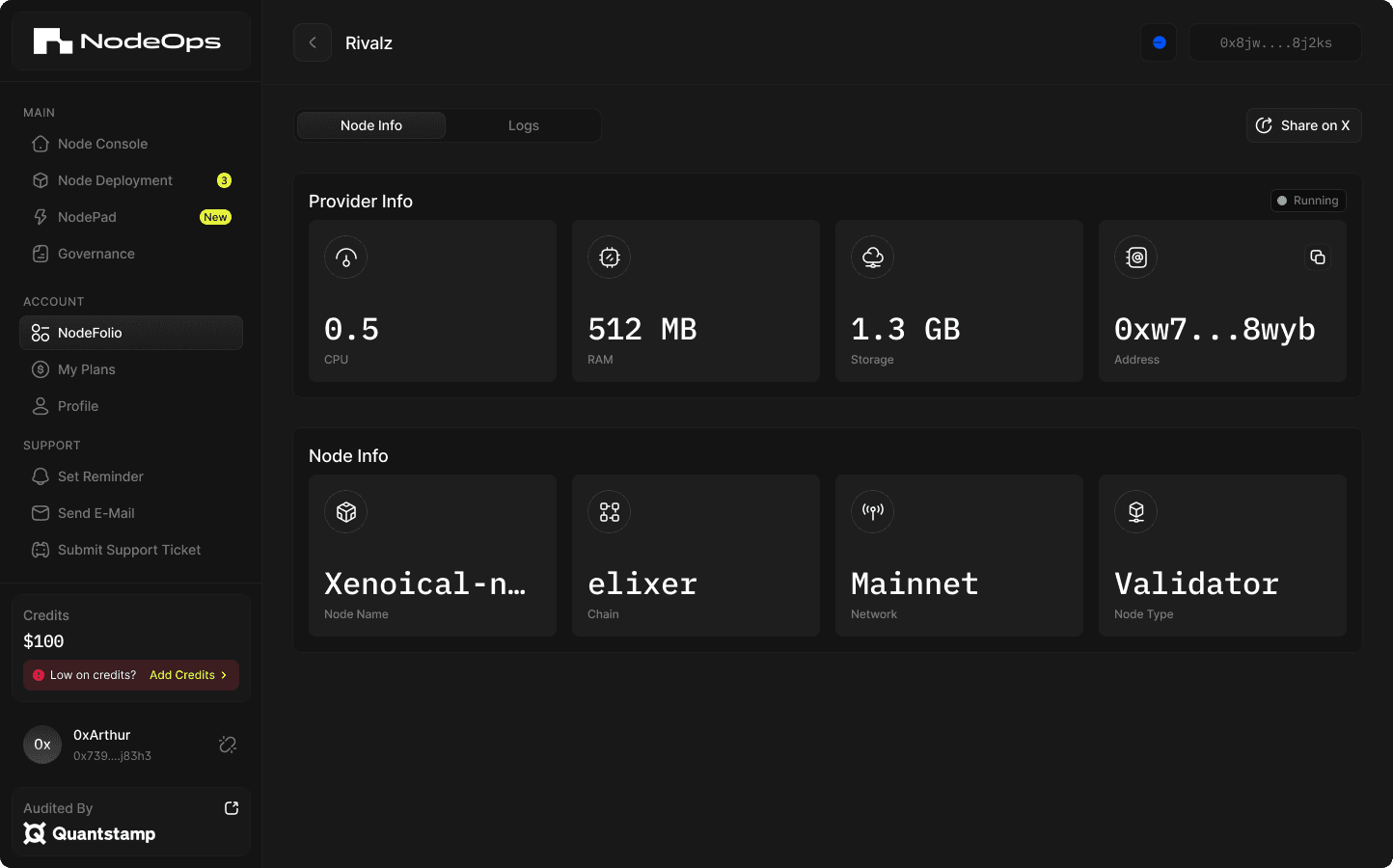Screen dimensions: 1393x868
Task: Click Add Credits link
Action: tap(188, 675)
